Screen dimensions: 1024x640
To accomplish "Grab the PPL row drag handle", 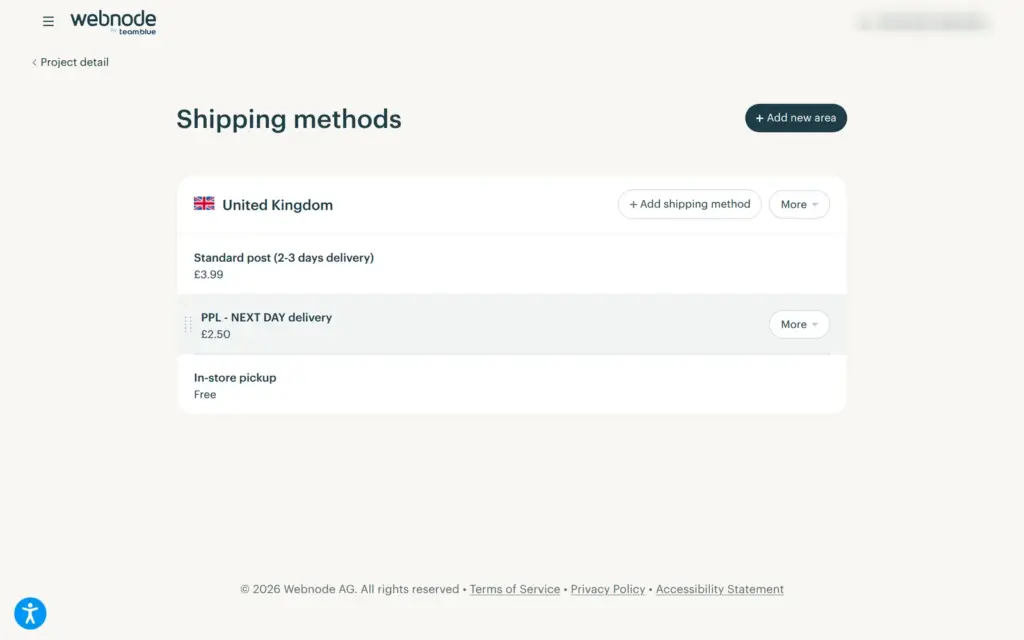I will [188, 325].
